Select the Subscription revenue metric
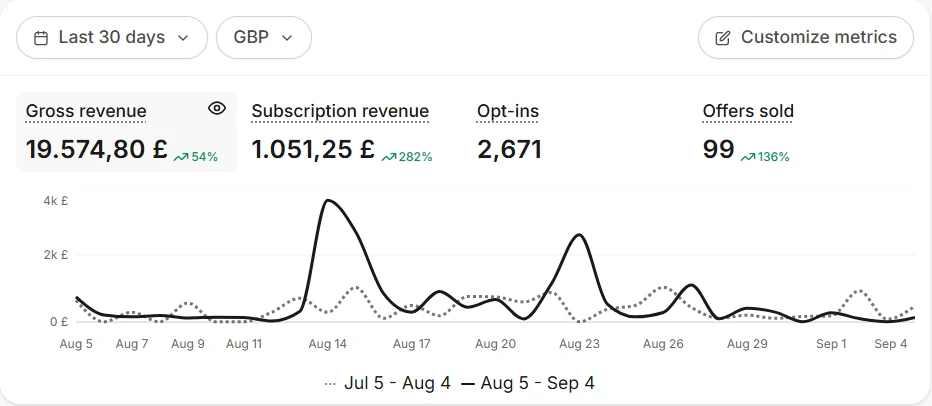 tap(340, 111)
